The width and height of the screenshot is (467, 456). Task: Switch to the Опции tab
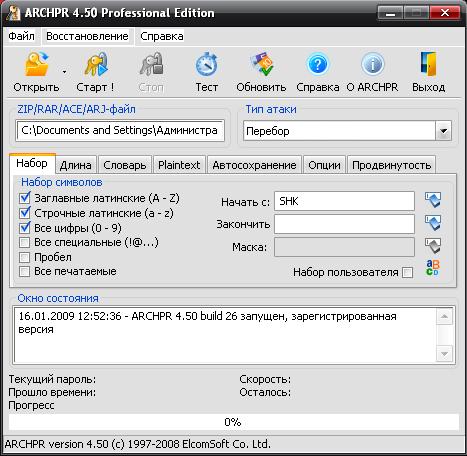324,165
